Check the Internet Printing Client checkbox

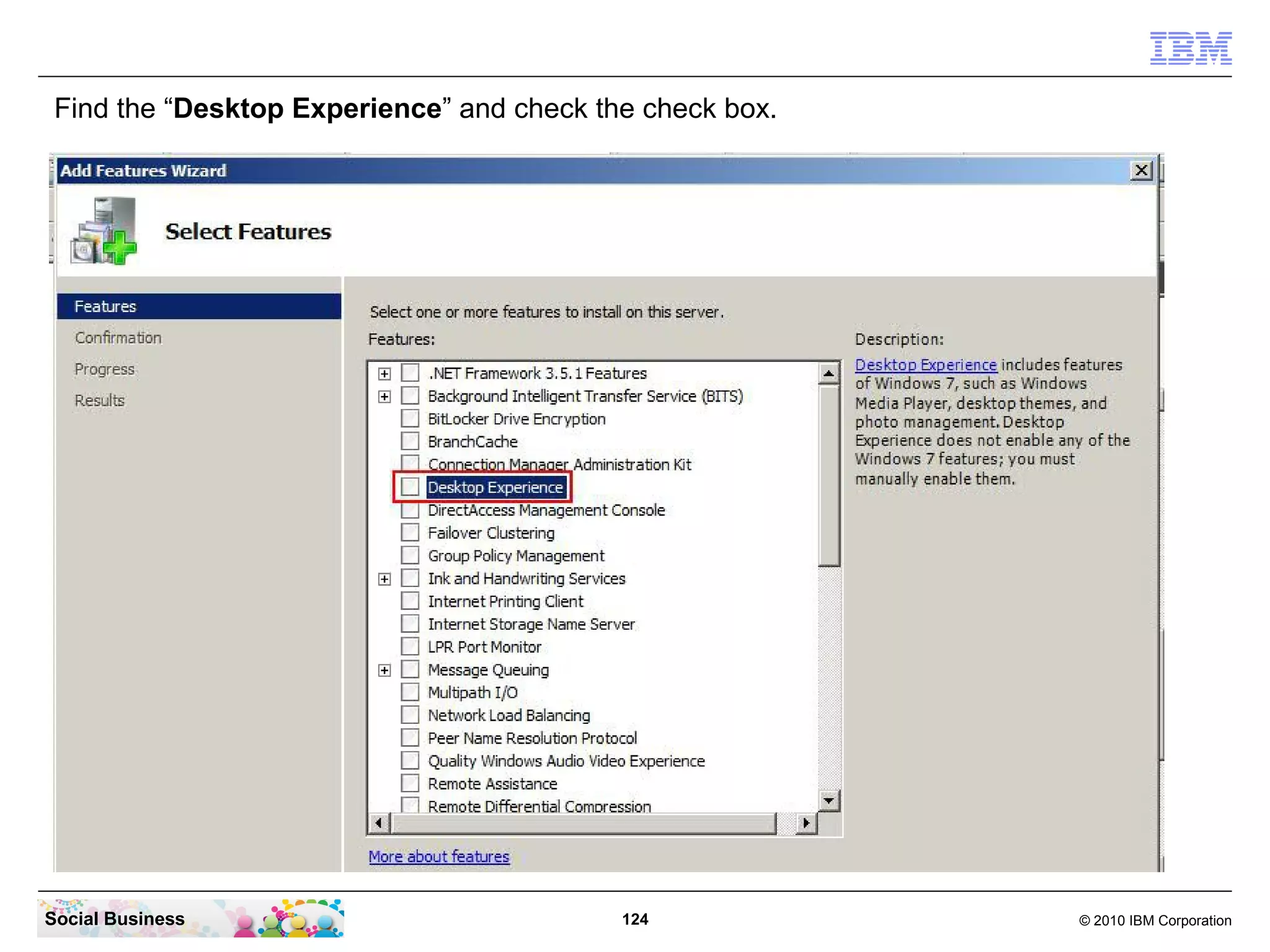[x=410, y=601]
